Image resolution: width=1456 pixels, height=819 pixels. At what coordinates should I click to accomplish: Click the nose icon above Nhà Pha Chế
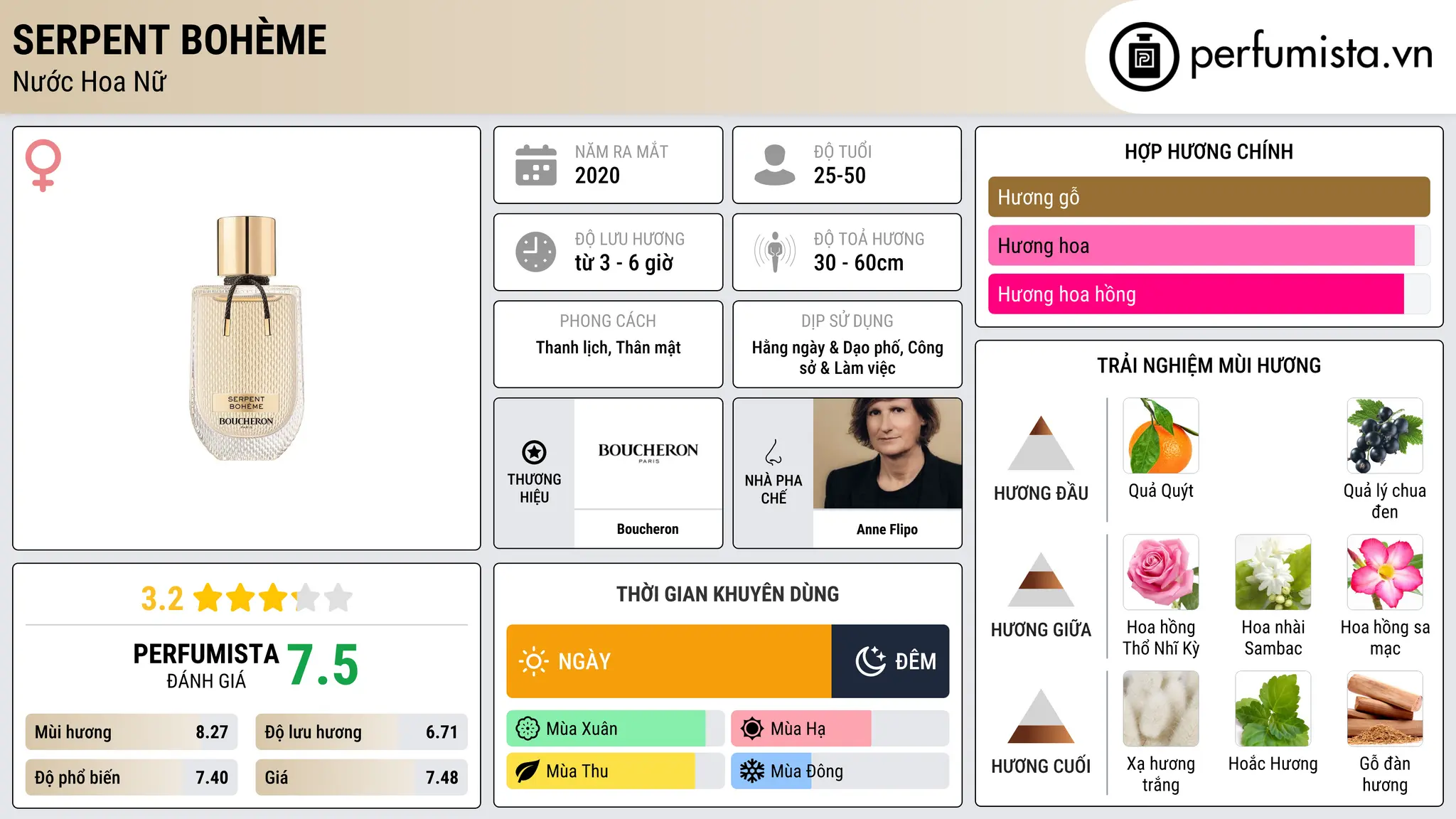[773, 452]
